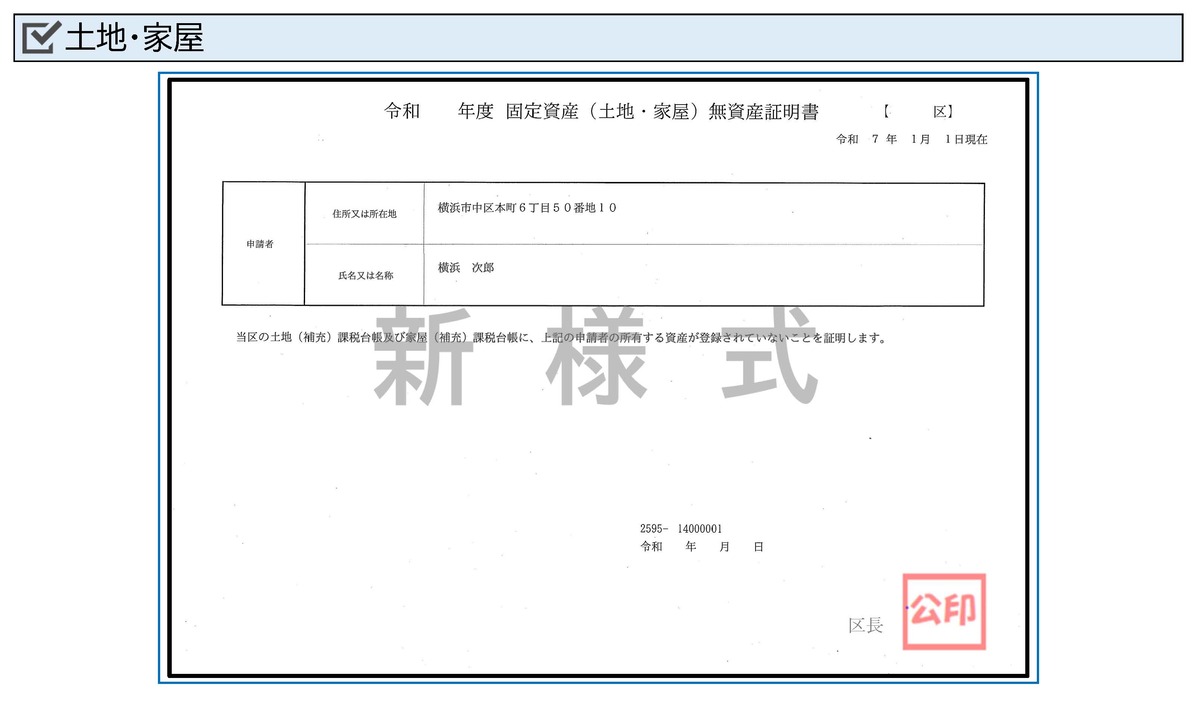The width and height of the screenshot is (1200, 703).
Task: Click the 令和 年 月 日 date line
Action: [700, 546]
